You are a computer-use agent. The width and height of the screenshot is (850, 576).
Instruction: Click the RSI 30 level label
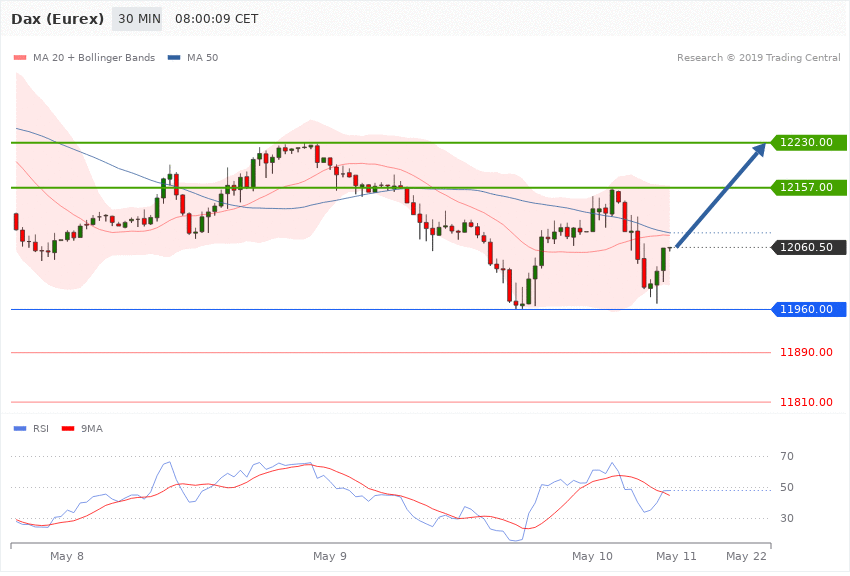(x=787, y=518)
